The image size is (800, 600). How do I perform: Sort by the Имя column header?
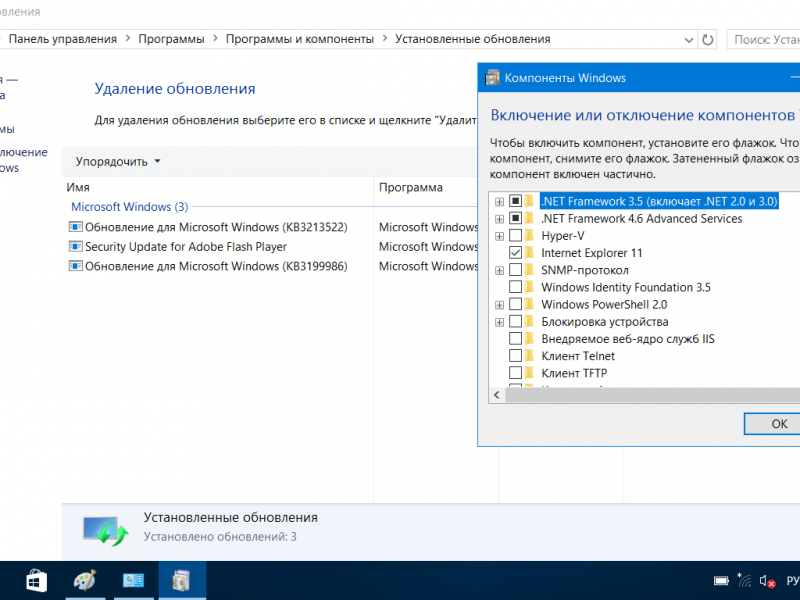[218, 187]
